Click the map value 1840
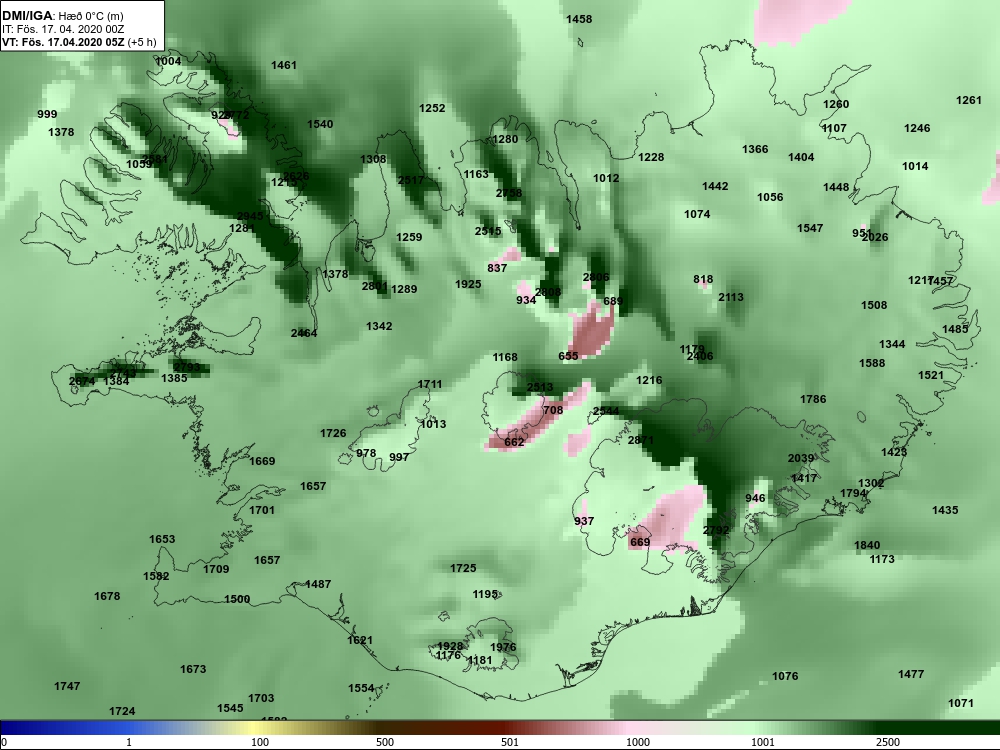This screenshot has height=750, width=1000. click(x=867, y=545)
